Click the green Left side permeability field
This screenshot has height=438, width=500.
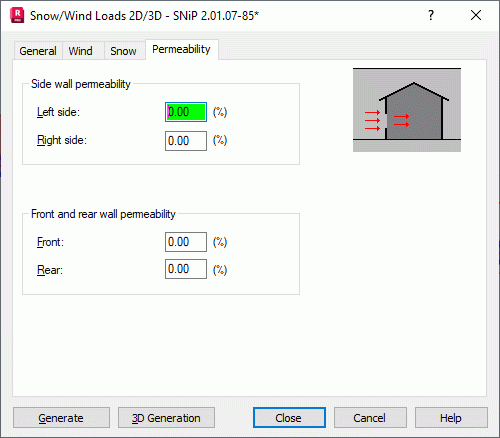coord(186,112)
